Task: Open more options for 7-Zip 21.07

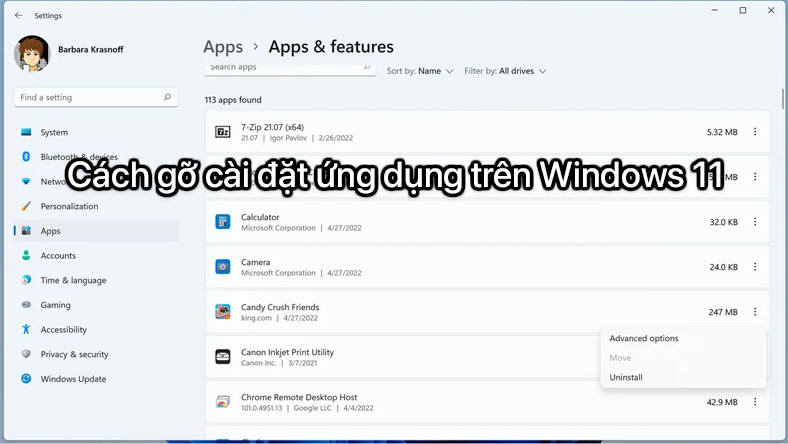Action: click(755, 132)
